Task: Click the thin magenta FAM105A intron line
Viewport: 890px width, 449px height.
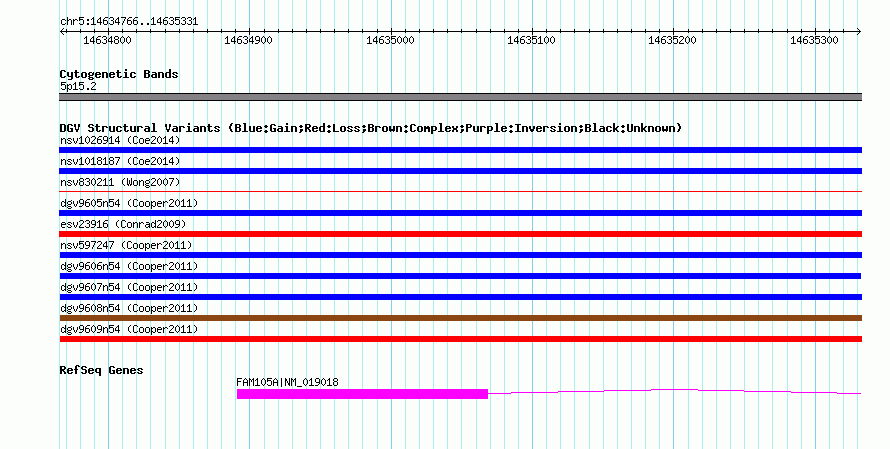Action: tap(674, 391)
